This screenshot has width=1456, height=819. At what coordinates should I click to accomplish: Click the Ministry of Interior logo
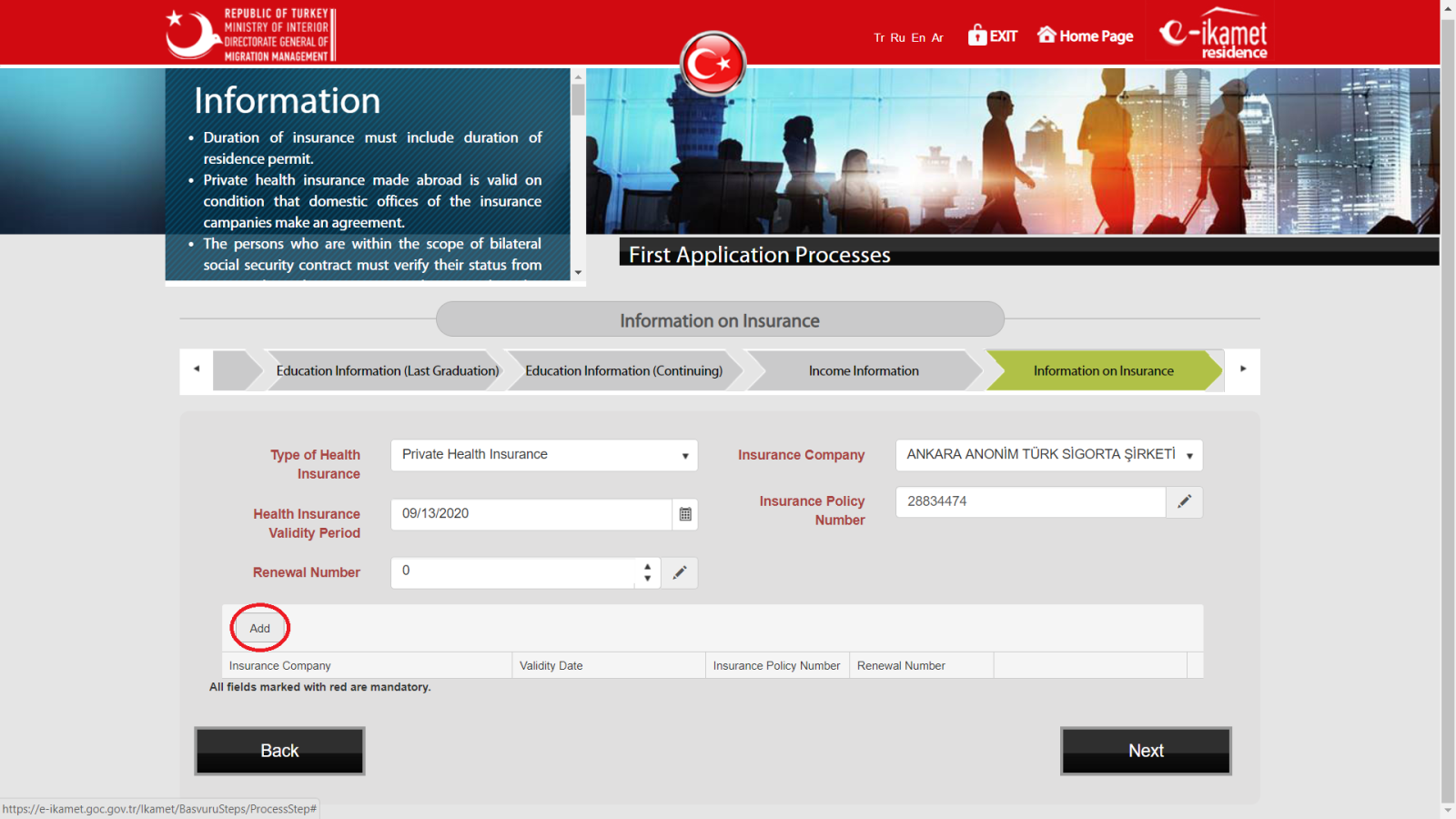click(251, 35)
